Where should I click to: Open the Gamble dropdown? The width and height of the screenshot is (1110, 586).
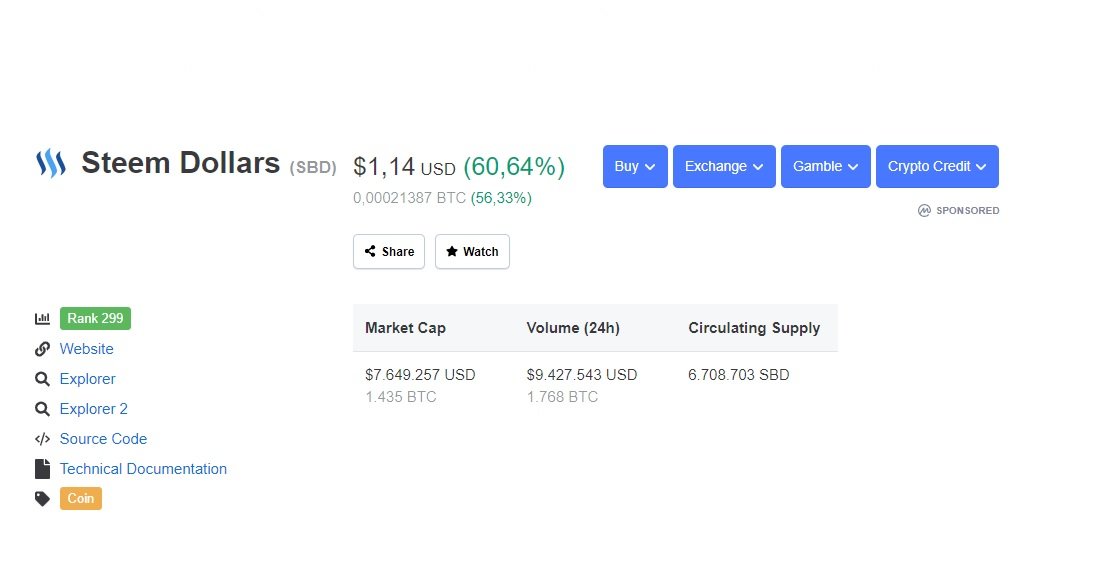825,166
